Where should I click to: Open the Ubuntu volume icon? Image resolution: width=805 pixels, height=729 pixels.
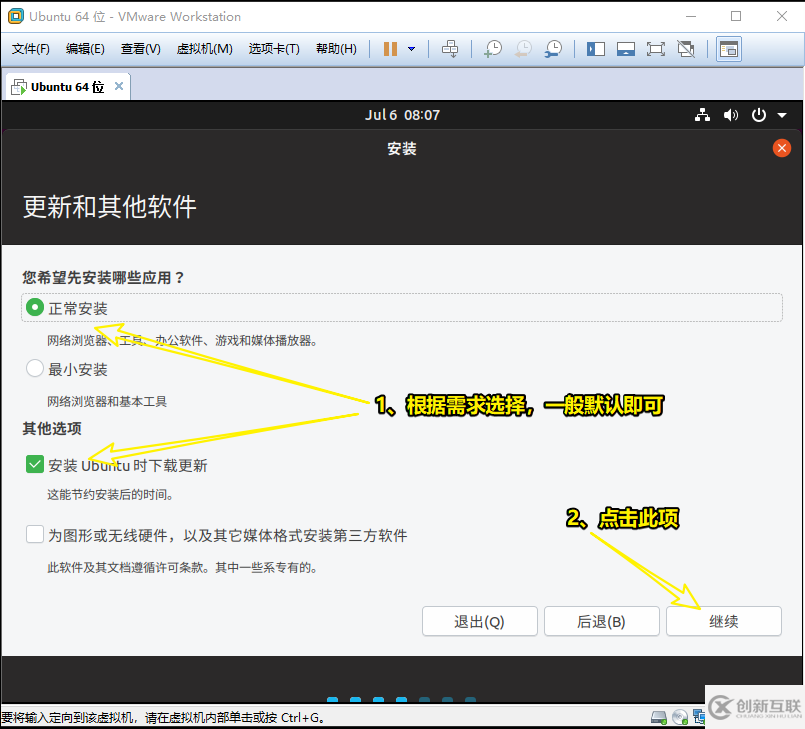[731, 115]
